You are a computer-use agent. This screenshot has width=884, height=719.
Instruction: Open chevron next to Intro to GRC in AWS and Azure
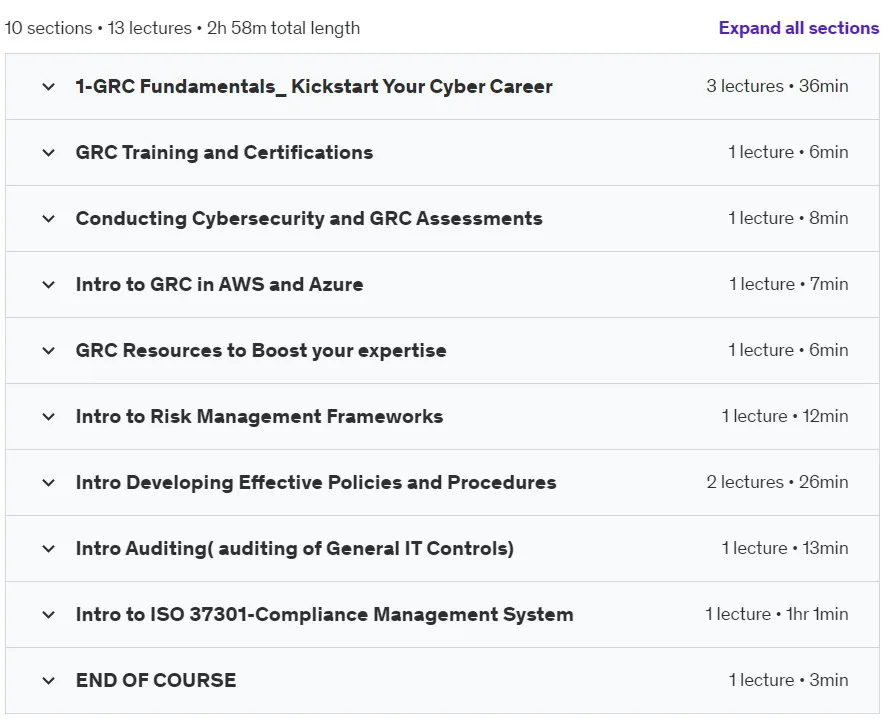[48, 285]
